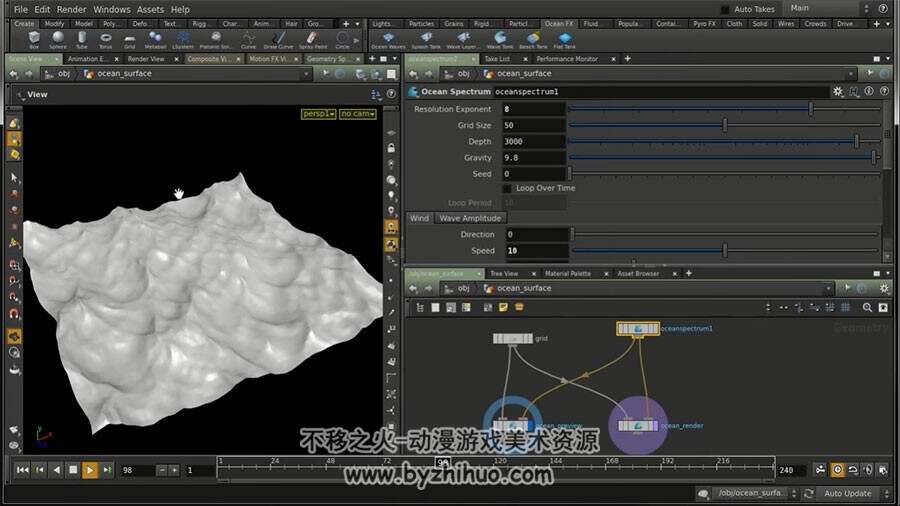
Task: Open the right shelf set options arrow
Action: [x=887, y=24]
